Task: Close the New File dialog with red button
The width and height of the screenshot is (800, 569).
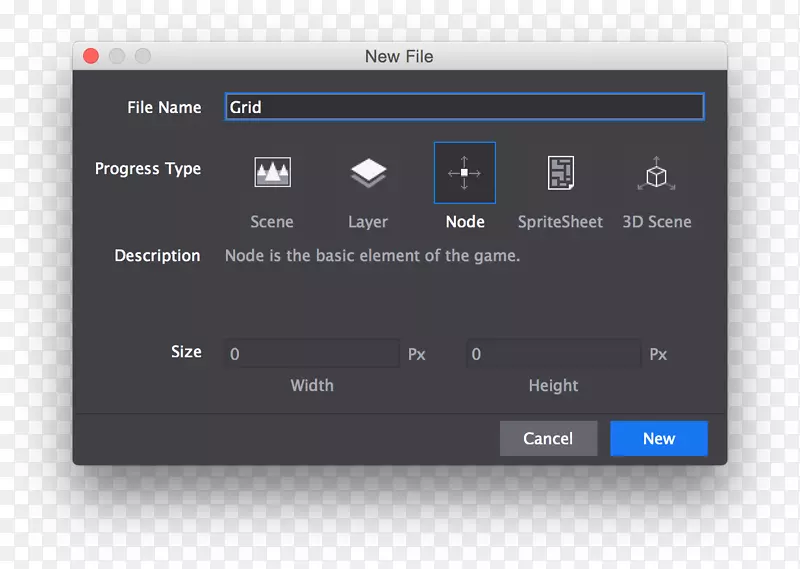Action: click(91, 56)
